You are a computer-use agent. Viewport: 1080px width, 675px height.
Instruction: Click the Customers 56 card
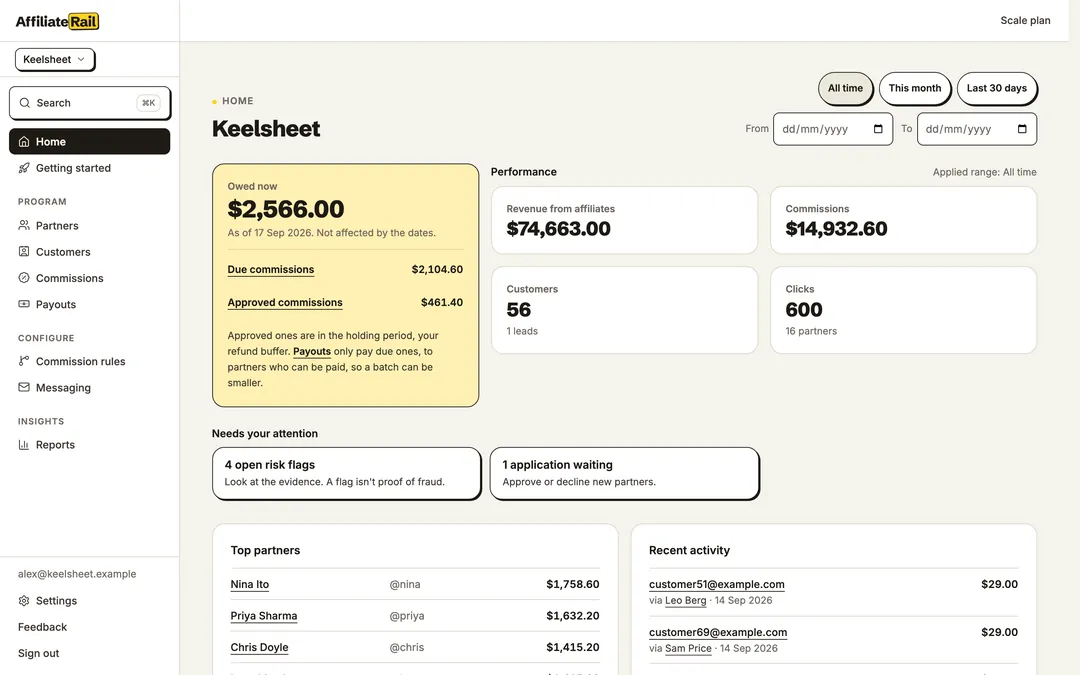click(625, 310)
